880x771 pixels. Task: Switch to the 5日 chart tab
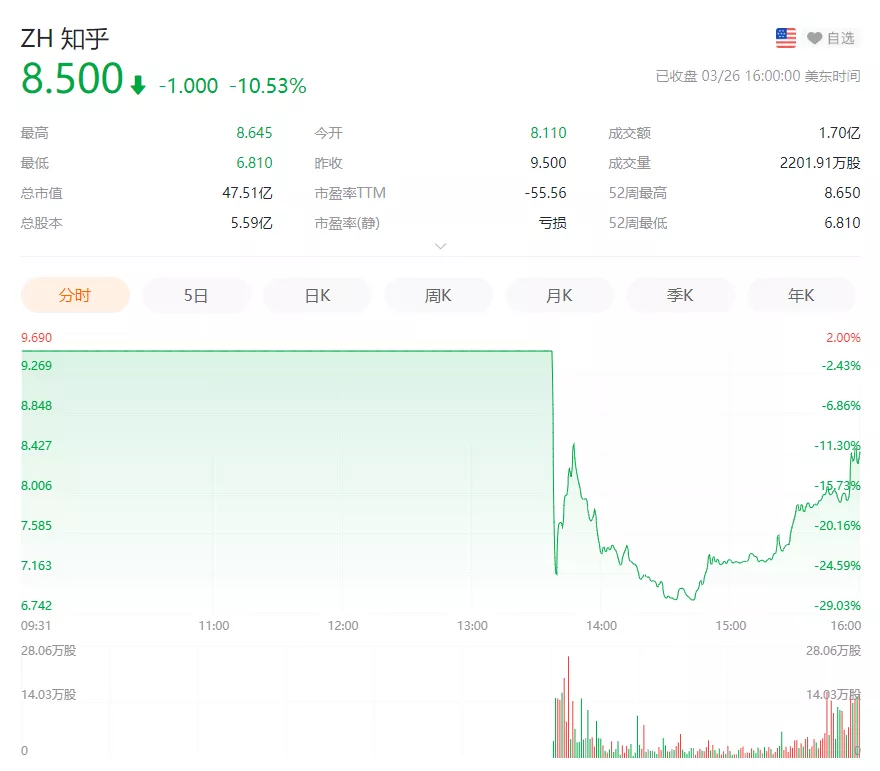(196, 295)
